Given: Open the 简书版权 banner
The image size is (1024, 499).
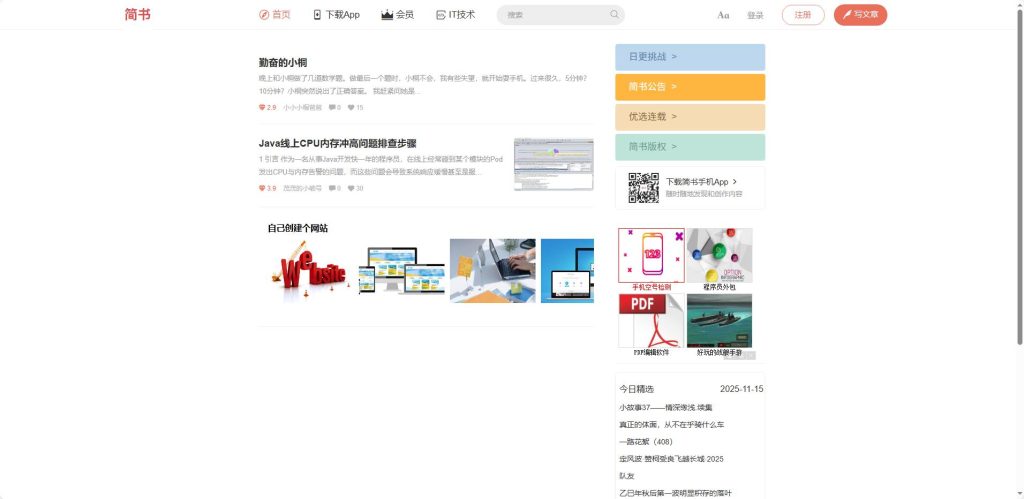Looking at the screenshot, I should coord(690,147).
